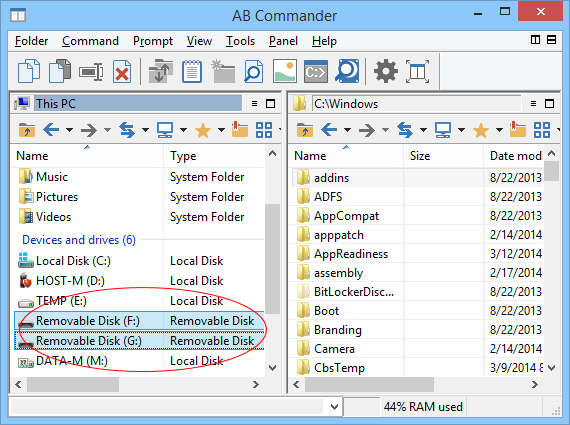Click Back arrow in right panel

tap(329, 129)
